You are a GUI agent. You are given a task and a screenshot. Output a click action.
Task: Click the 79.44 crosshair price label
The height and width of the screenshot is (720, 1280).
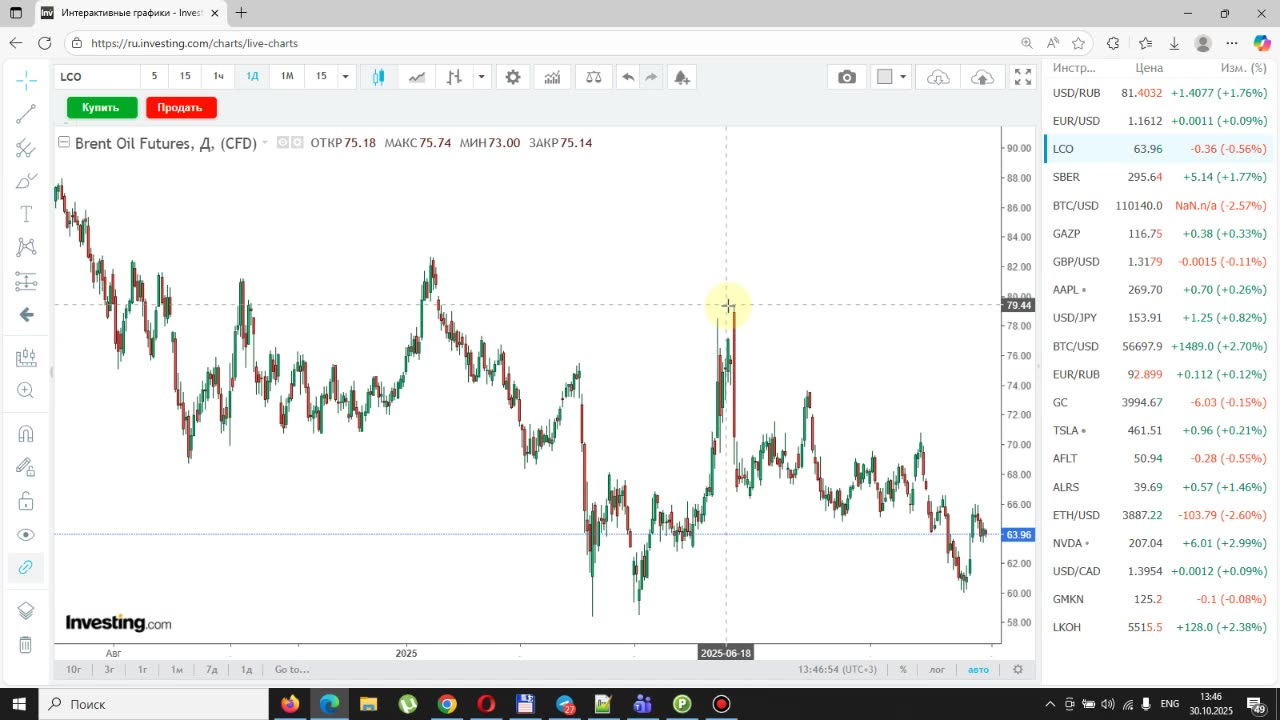coord(1019,305)
